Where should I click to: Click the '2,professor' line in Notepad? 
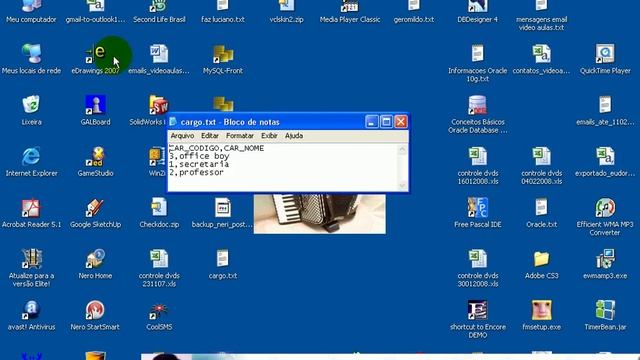pos(196,173)
